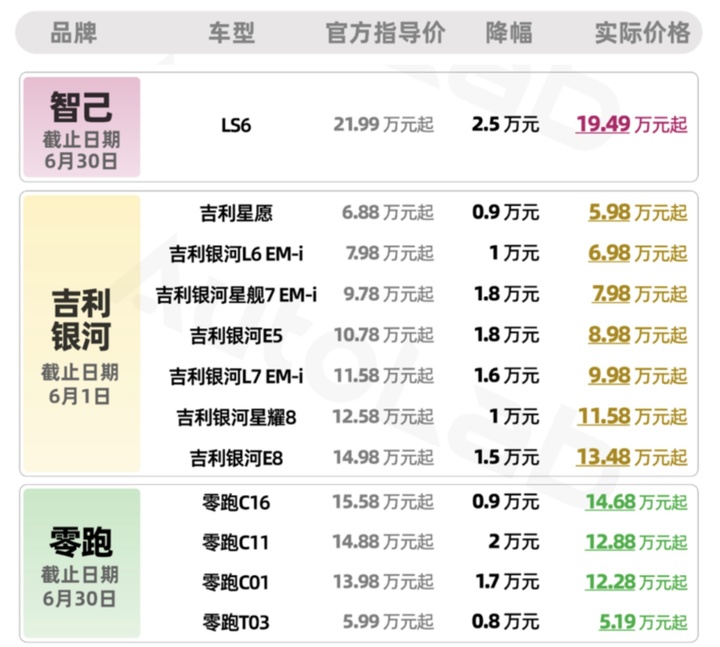Click the 零跑C16 model name
The height and width of the screenshot is (647, 720).
pos(236,502)
